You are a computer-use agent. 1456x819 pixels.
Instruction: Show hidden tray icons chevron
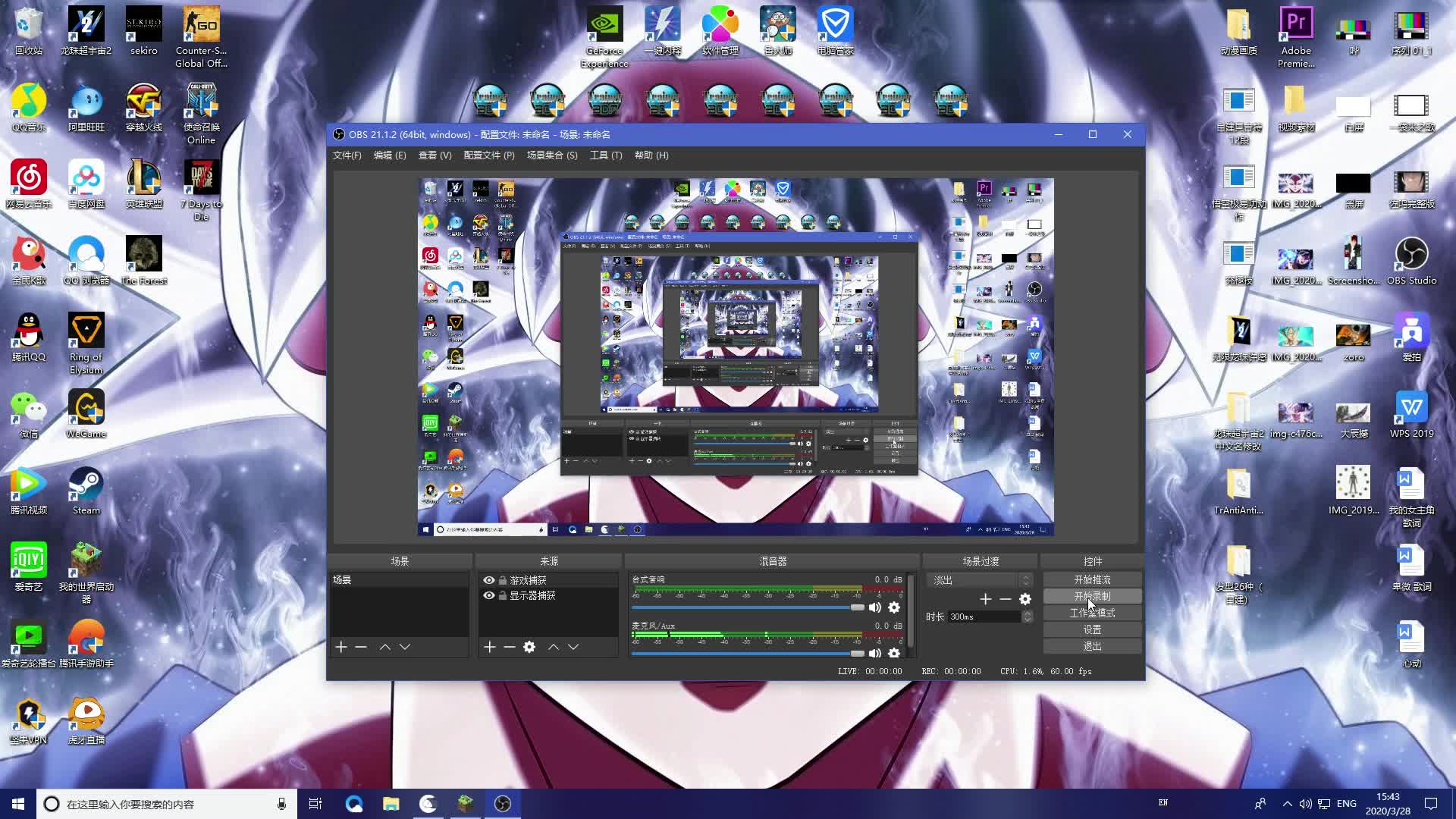(1287, 804)
